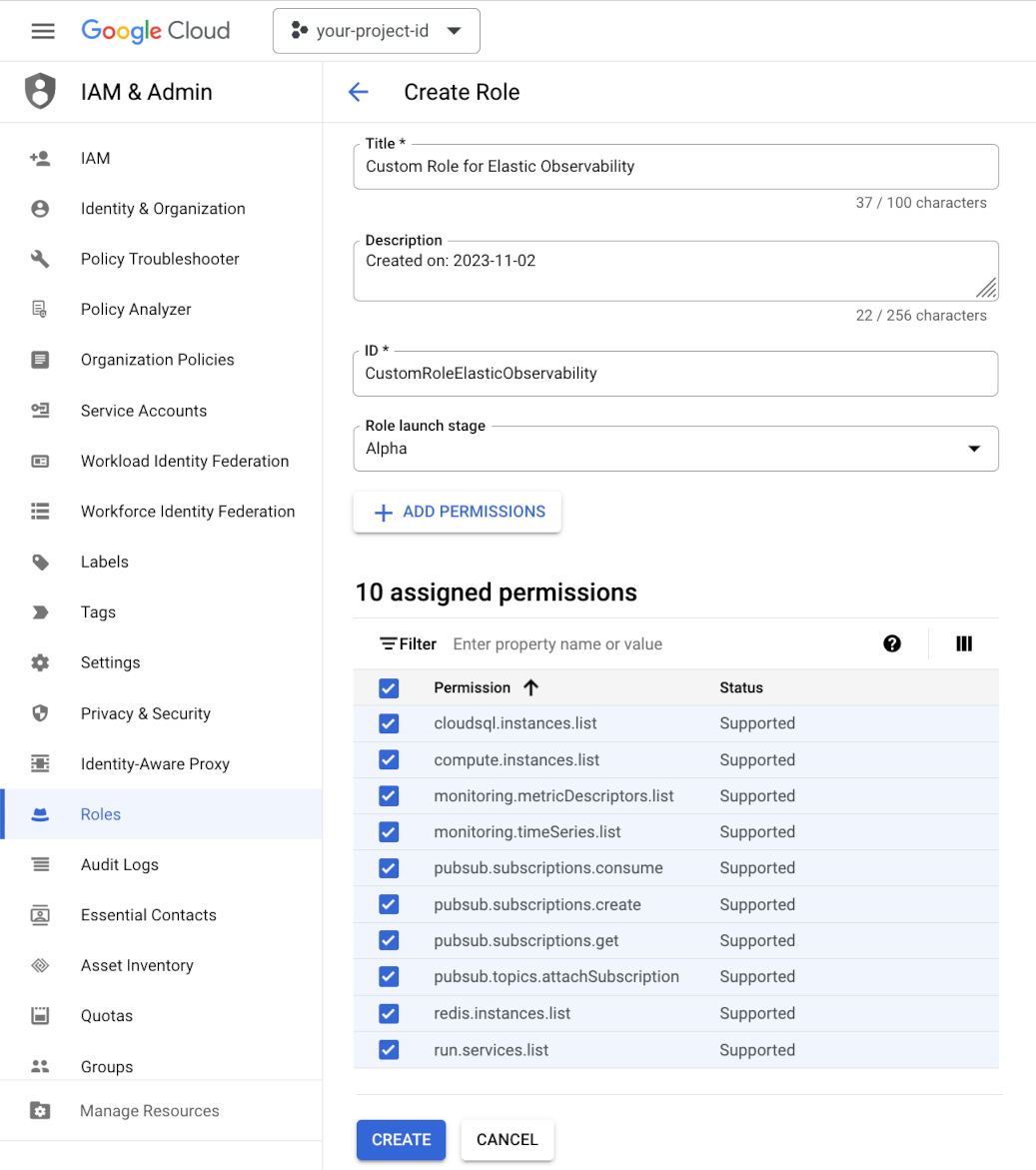Image resolution: width=1036 pixels, height=1170 pixels.
Task: Click the CREATE button
Action: [x=401, y=1139]
